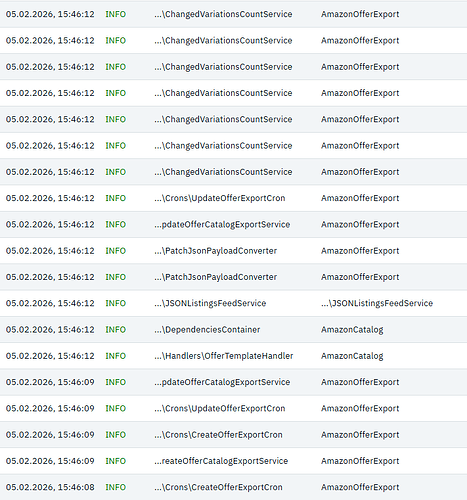
Task: Click INFO in the OfferTemplateHandler row
Action: pyautogui.click(x=116, y=356)
